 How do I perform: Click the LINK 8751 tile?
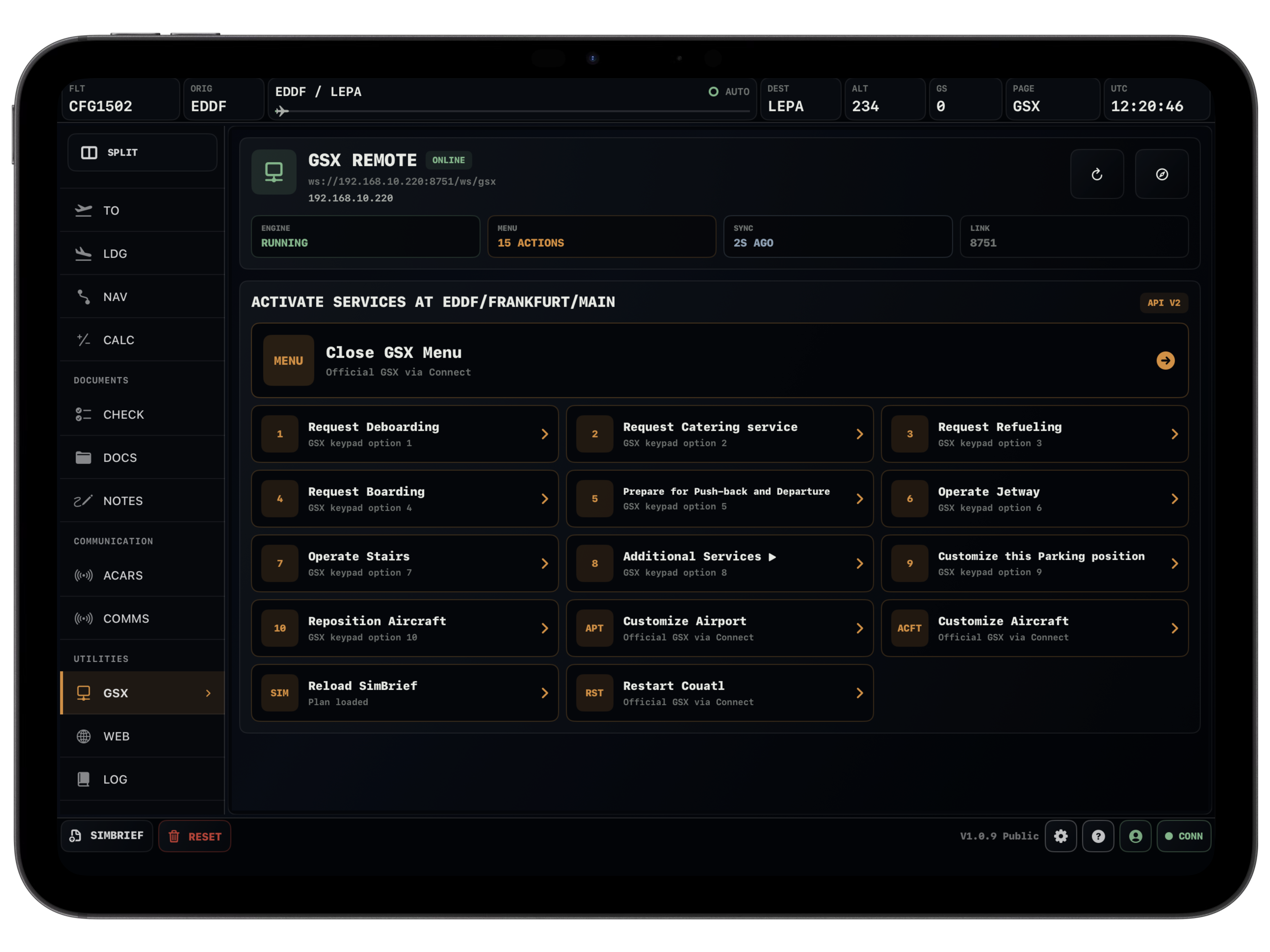point(1074,237)
